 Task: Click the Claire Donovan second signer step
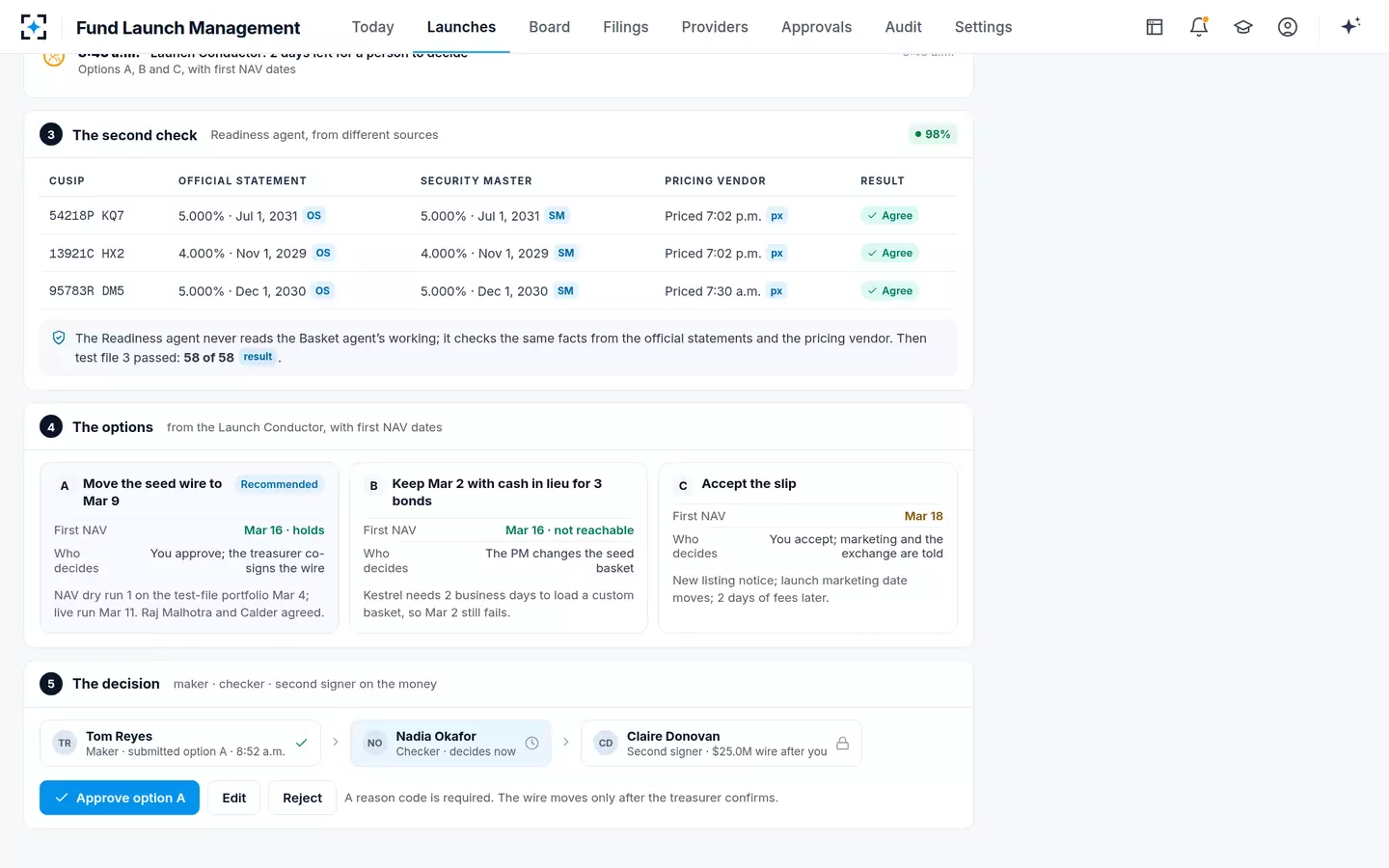click(x=721, y=744)
